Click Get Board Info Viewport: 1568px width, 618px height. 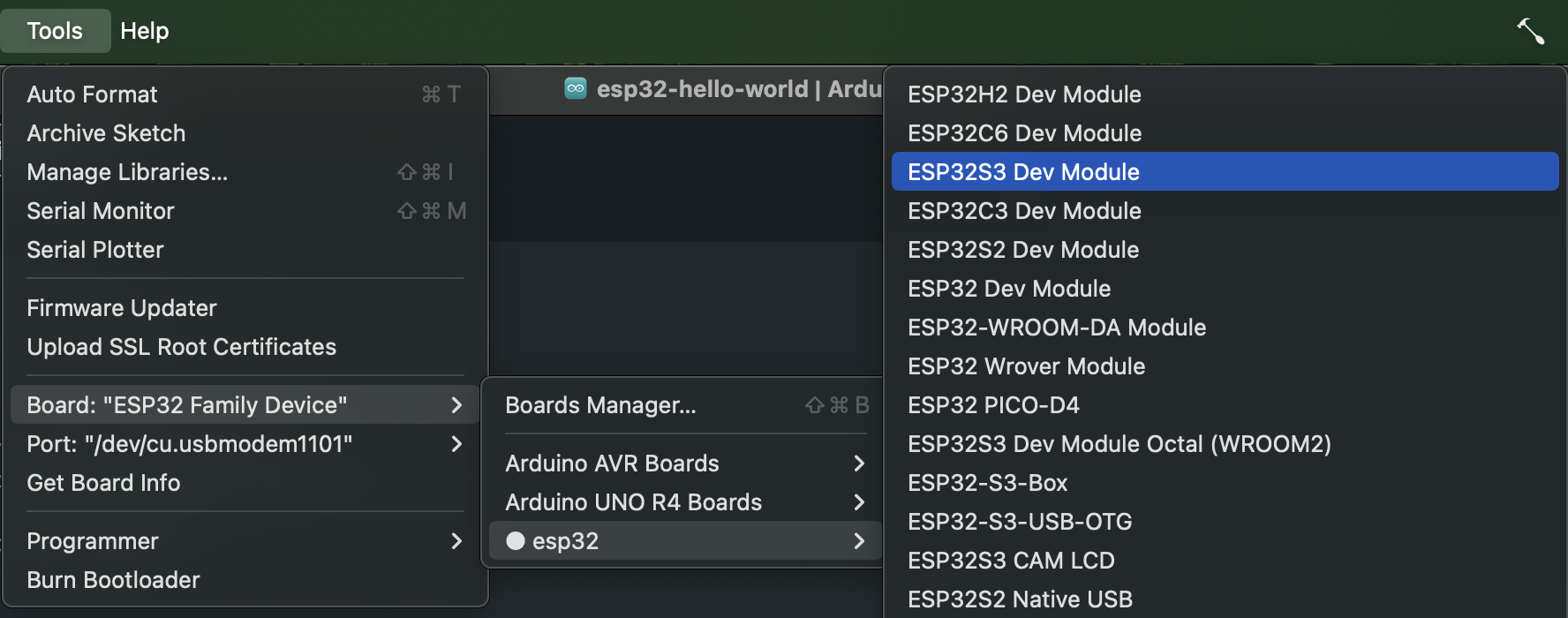(245, 483)
